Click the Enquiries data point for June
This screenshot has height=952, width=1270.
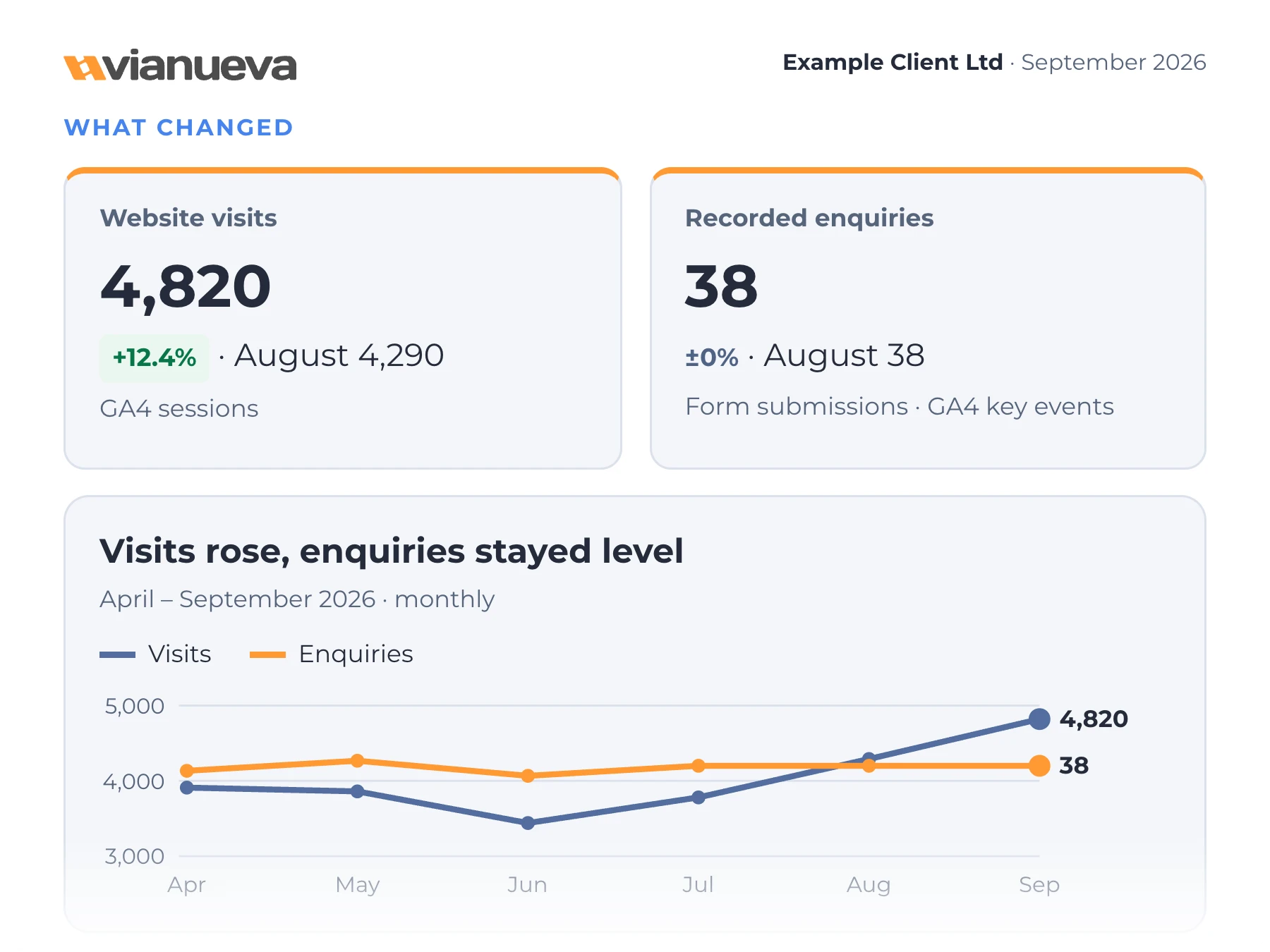tap(528, 776)
